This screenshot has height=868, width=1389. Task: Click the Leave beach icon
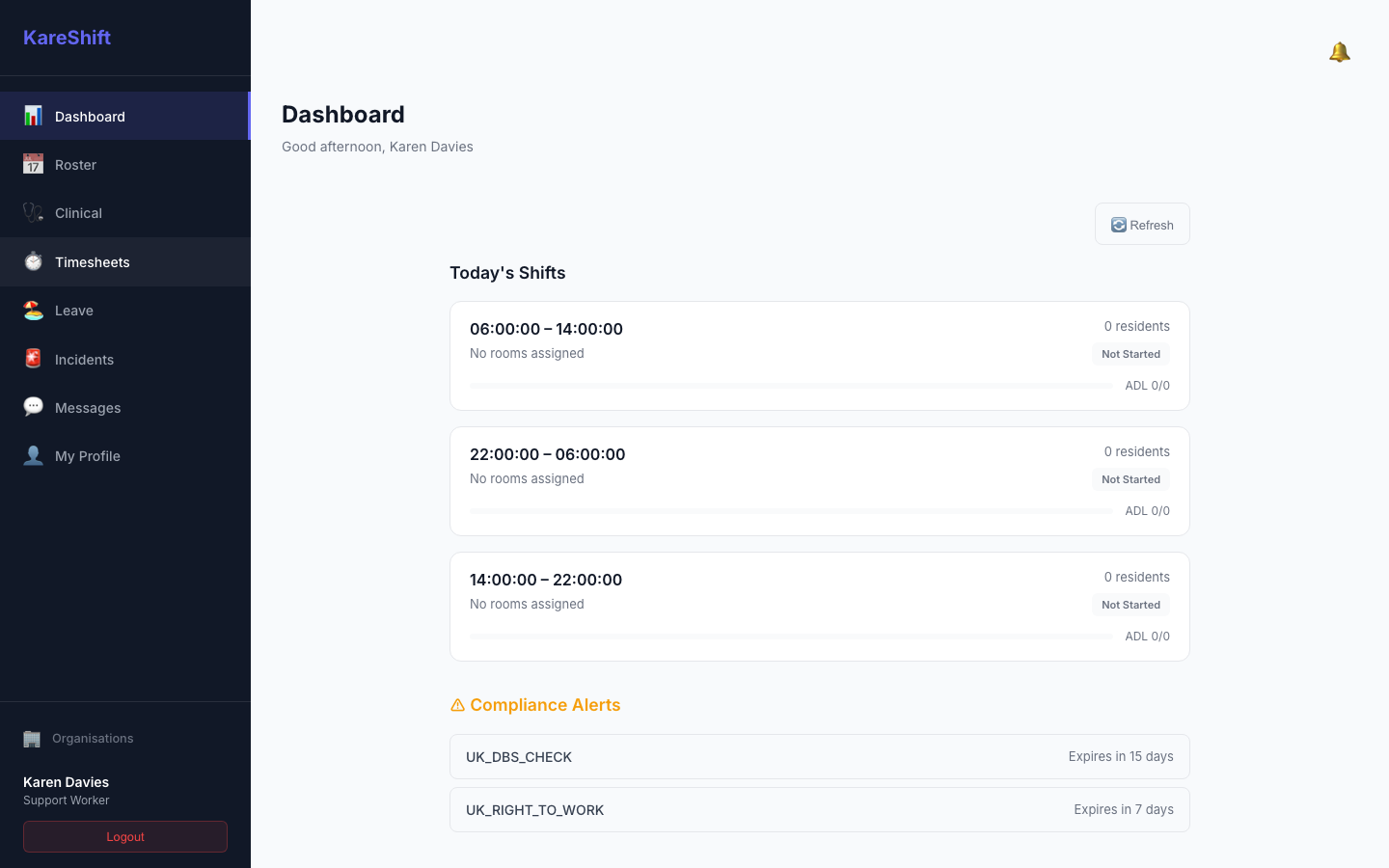[33, 310]
